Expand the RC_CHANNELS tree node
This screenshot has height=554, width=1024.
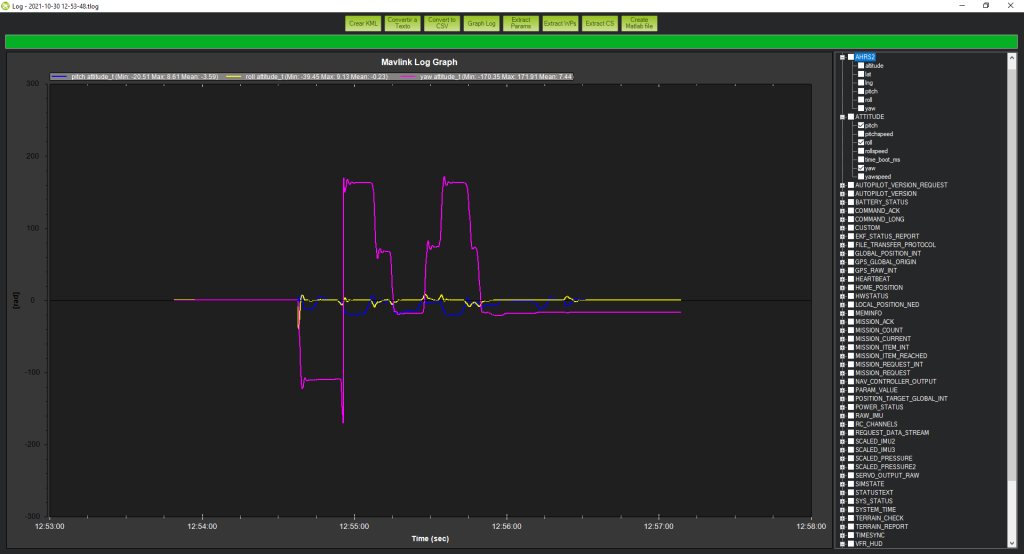coord(842,424)
